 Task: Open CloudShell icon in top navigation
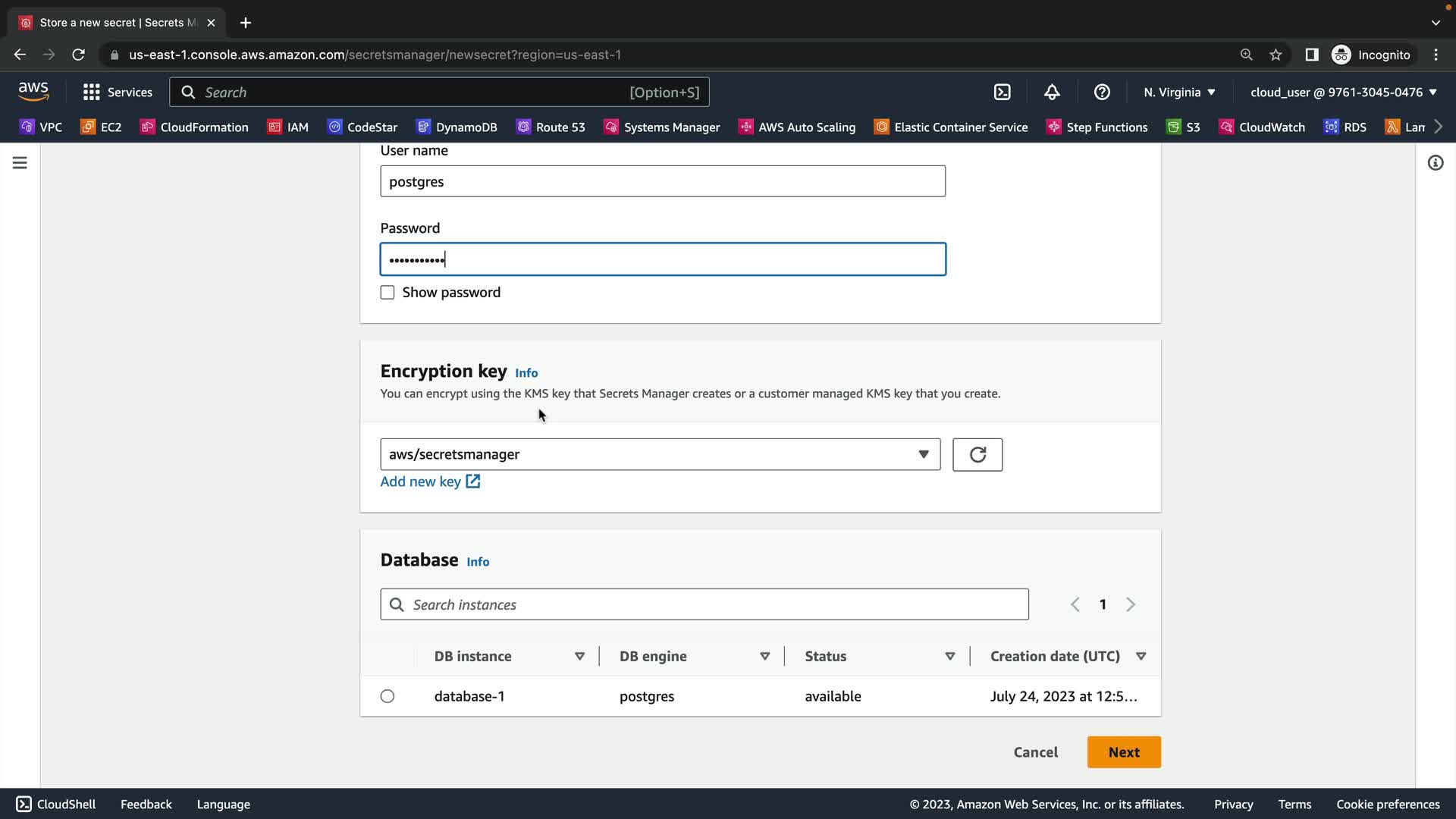click(1002, 92)
